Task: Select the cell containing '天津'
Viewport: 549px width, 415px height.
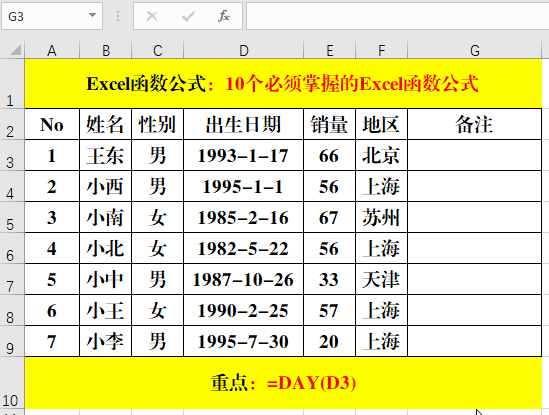Action: coord(381,279)
